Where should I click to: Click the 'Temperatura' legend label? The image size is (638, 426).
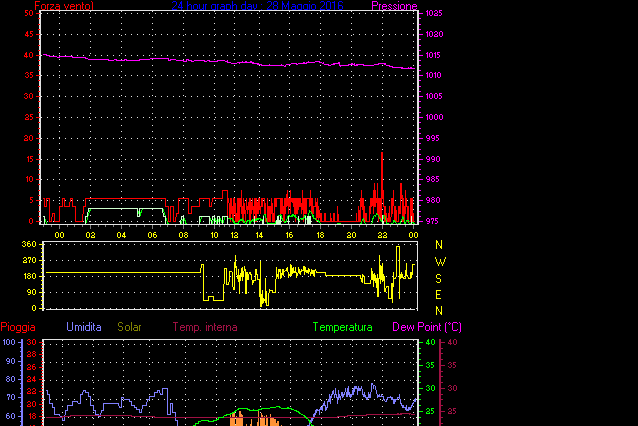click(342, 327)
